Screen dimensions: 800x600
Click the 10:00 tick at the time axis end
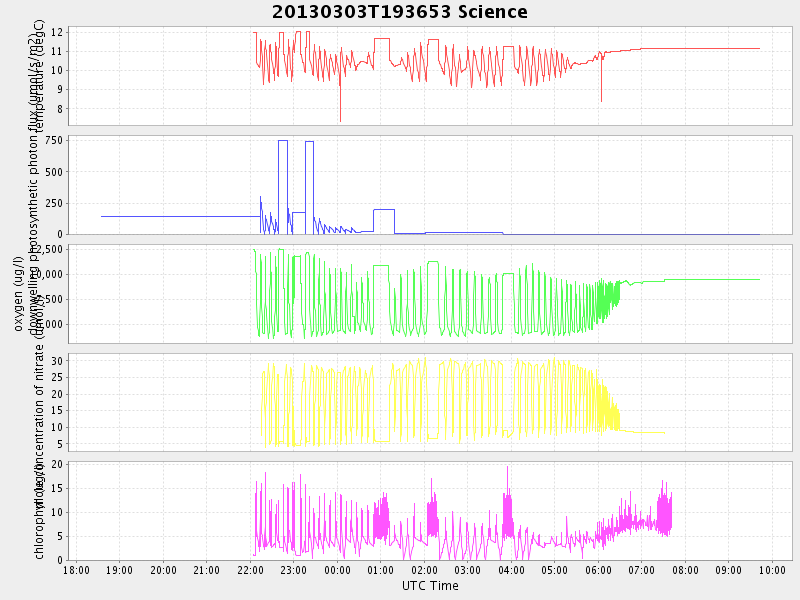click(x=772, y=570)
